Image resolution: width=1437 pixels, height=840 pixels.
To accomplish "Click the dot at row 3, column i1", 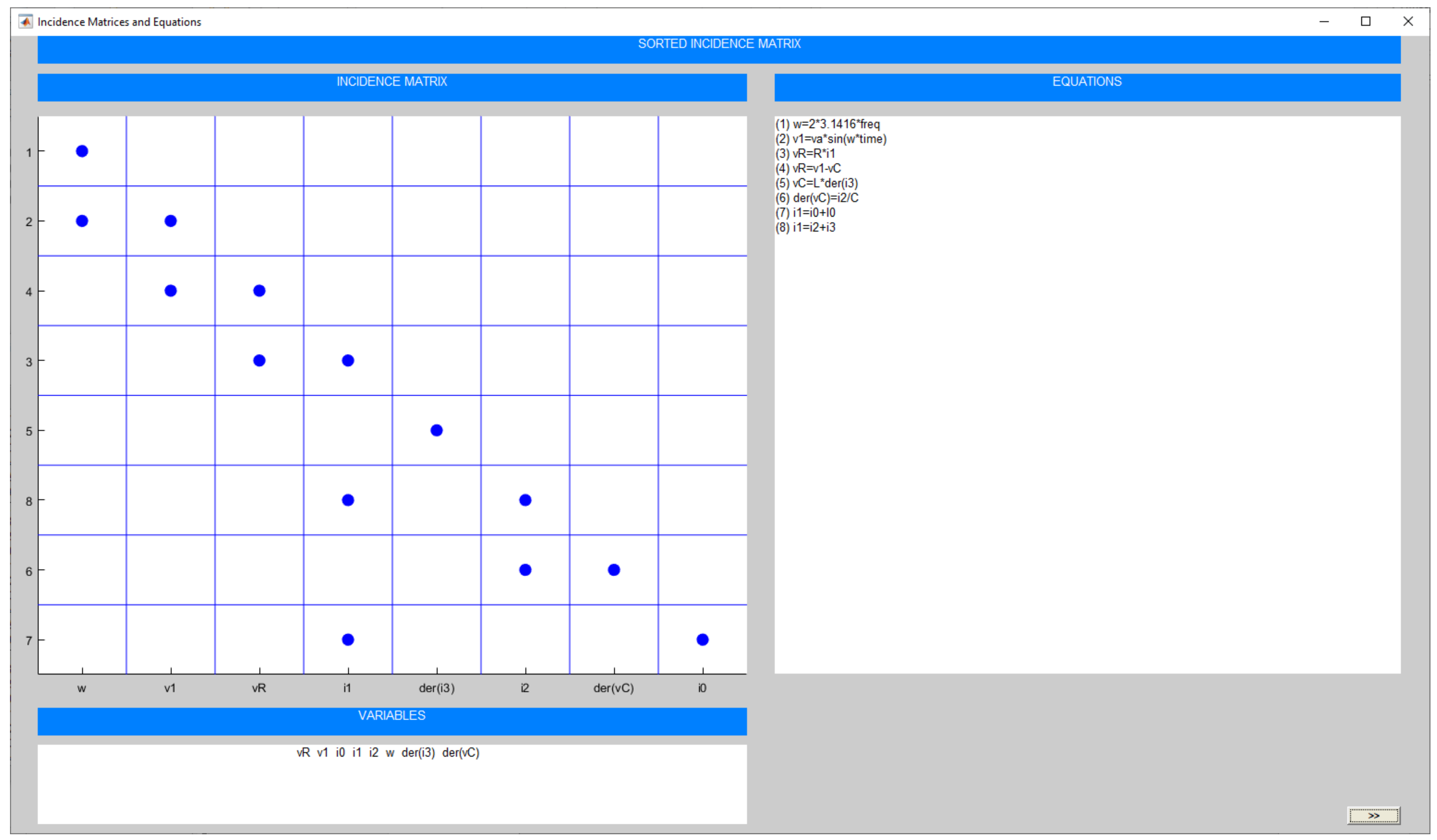I will pos(348,361).
